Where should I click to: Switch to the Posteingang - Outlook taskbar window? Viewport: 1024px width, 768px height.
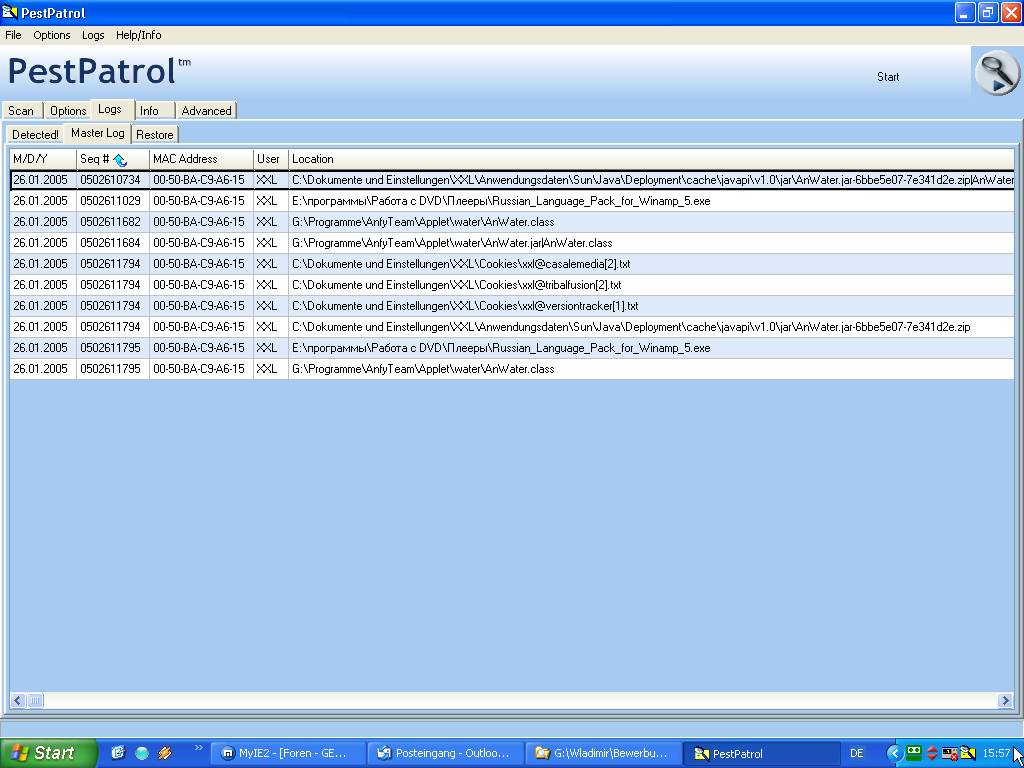point(446,753)
